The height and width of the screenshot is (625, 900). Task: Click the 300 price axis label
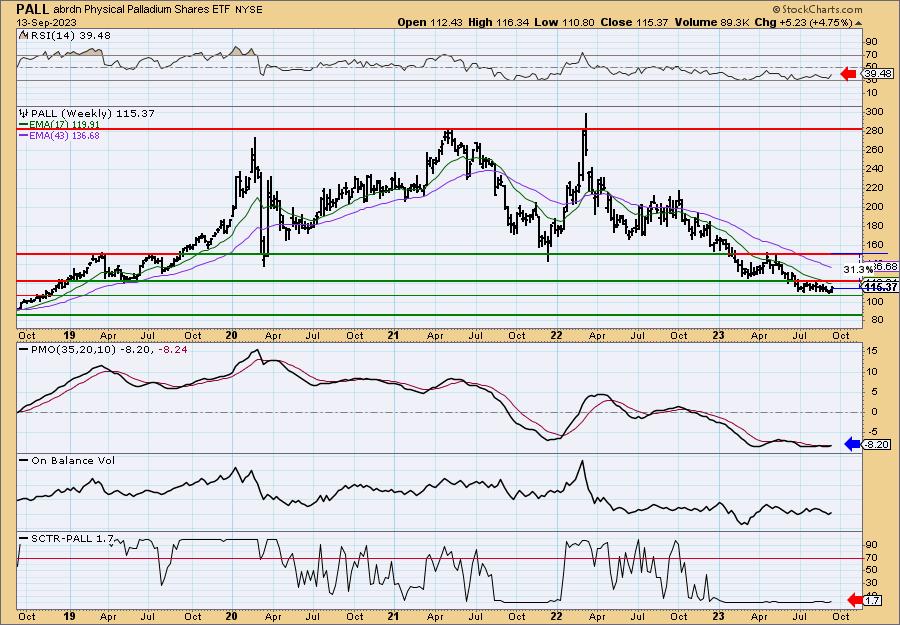coord(873,112)
